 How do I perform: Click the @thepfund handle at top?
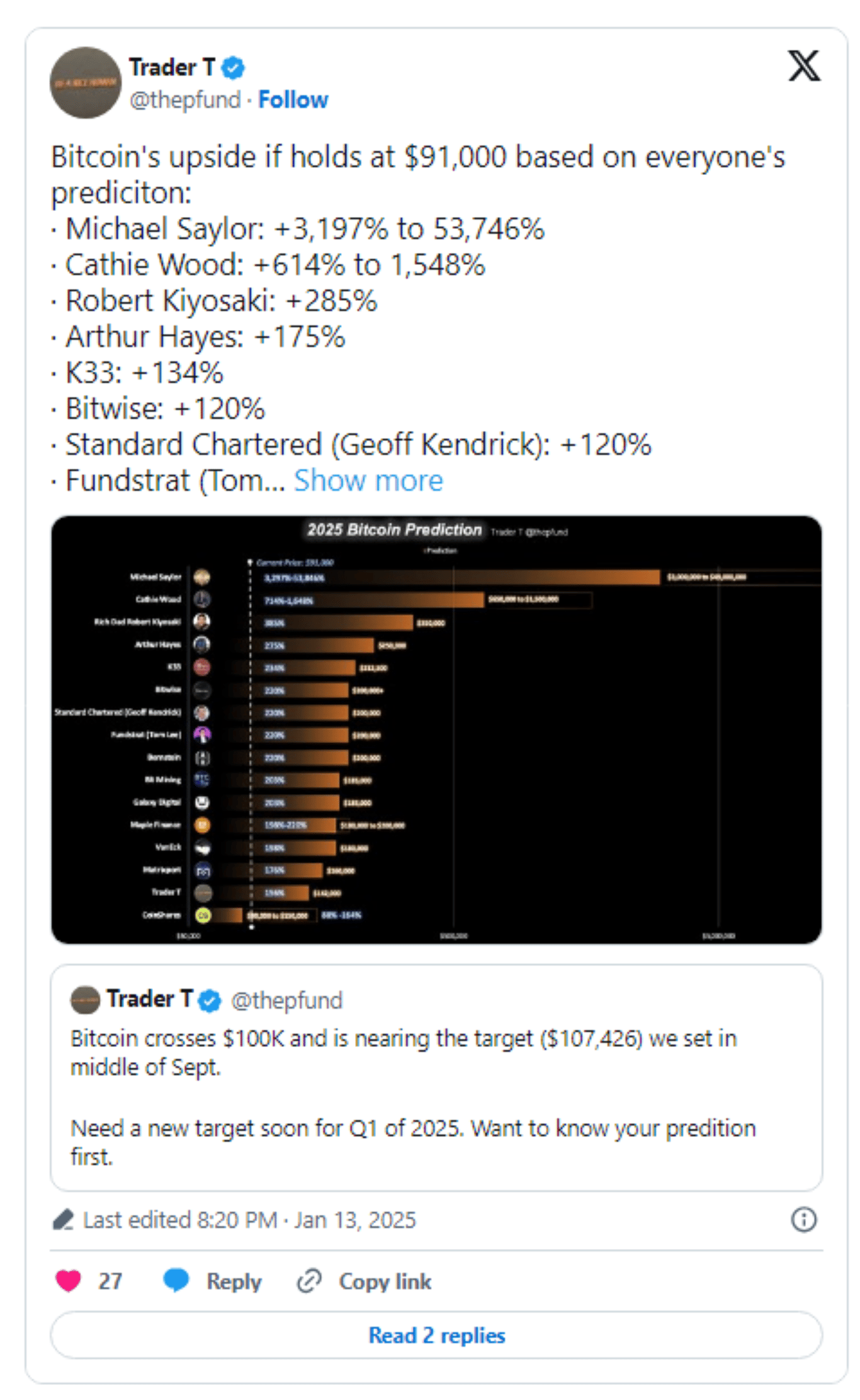click(184, 99)
